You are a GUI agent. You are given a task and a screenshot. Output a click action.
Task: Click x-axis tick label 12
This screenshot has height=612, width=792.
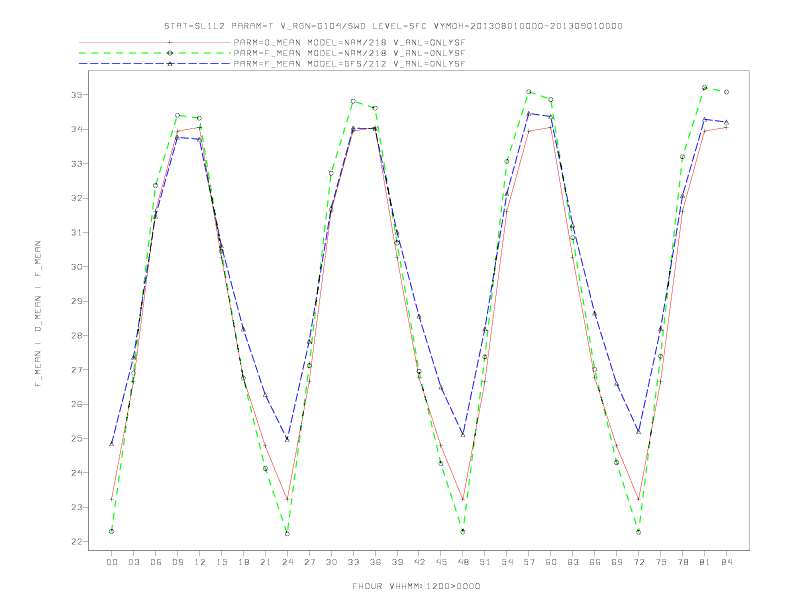200,562
